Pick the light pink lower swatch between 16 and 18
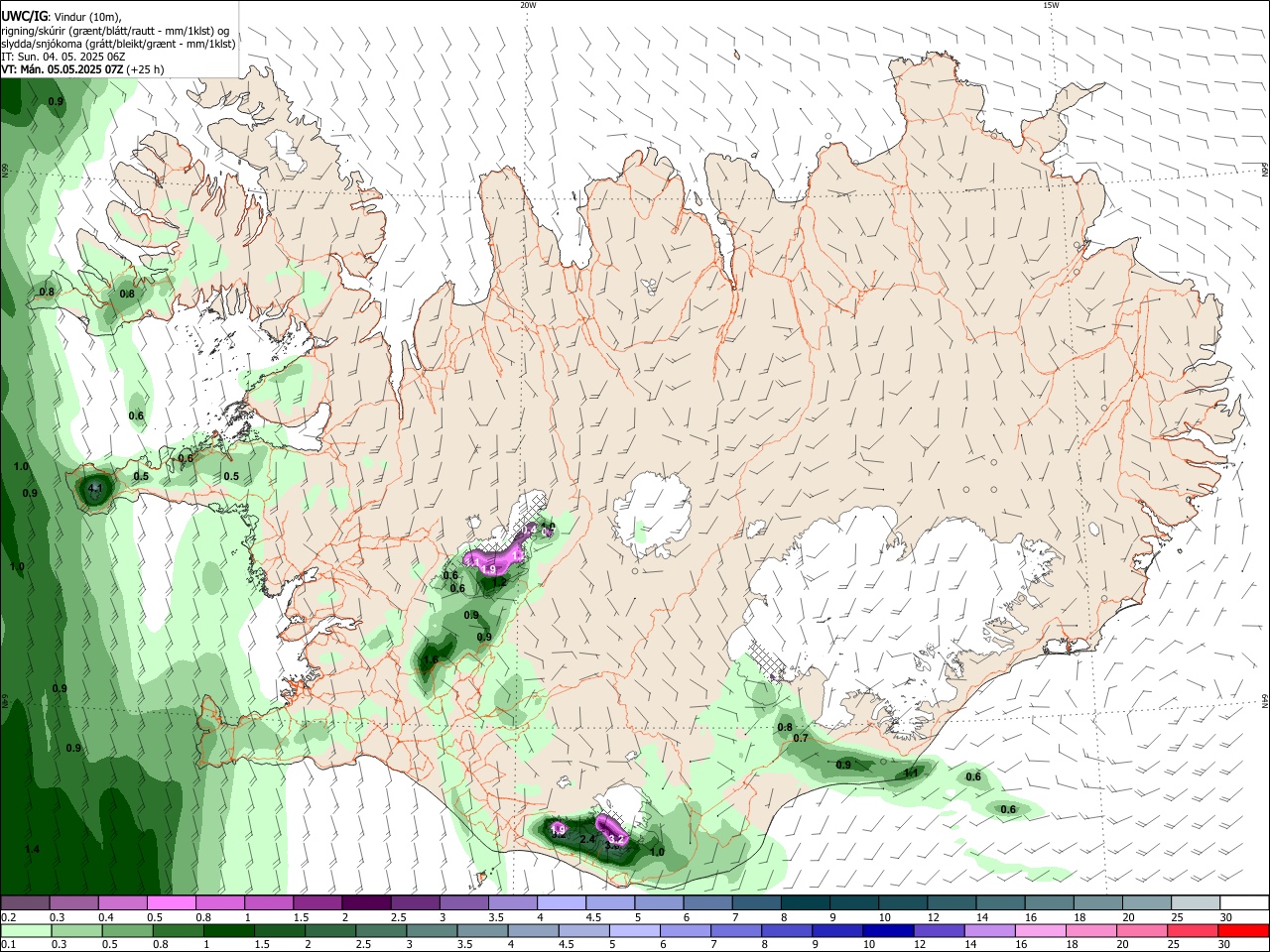 tap(1041, 930)
